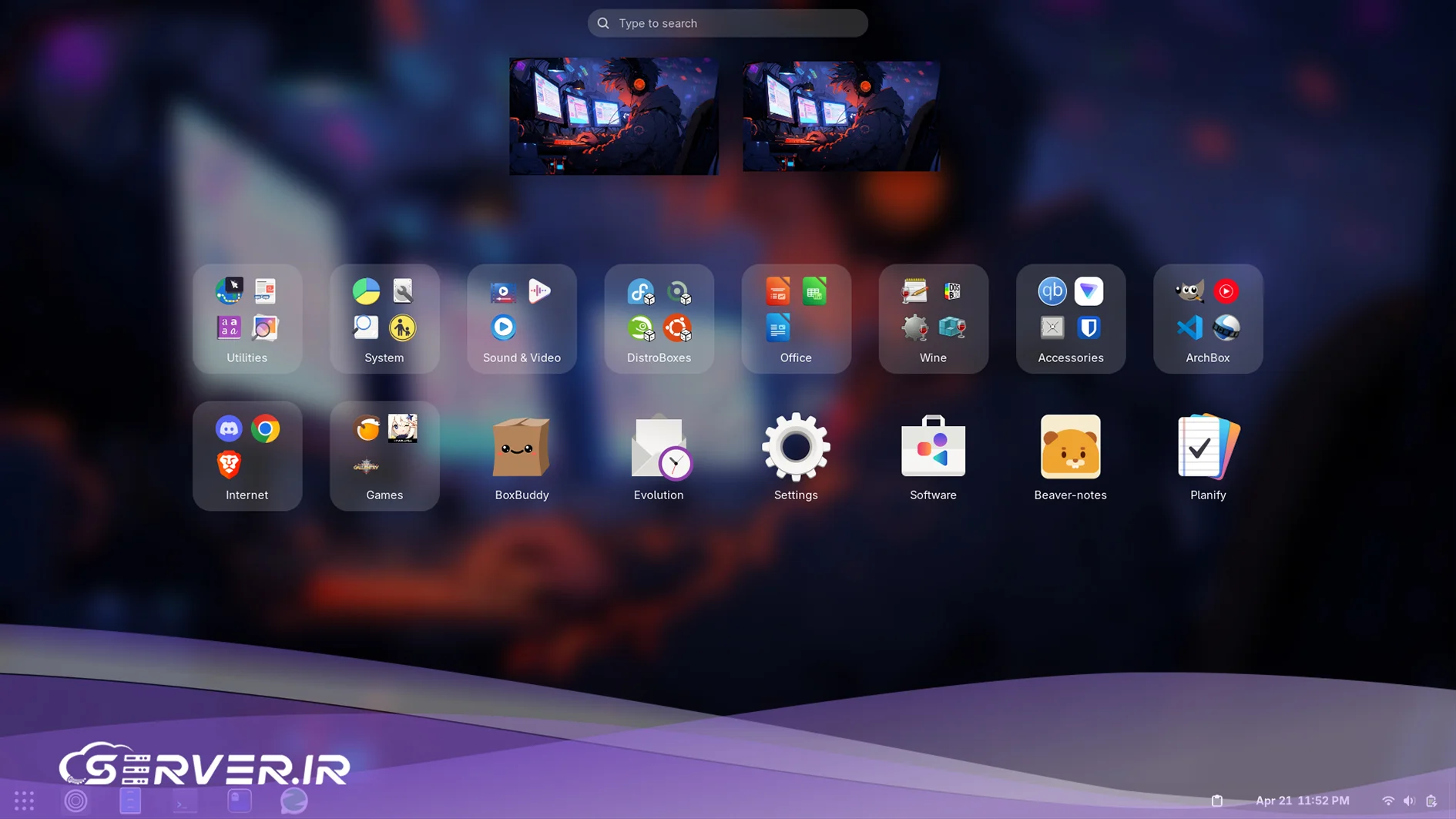Open the date and time menu

[1302, 801]
